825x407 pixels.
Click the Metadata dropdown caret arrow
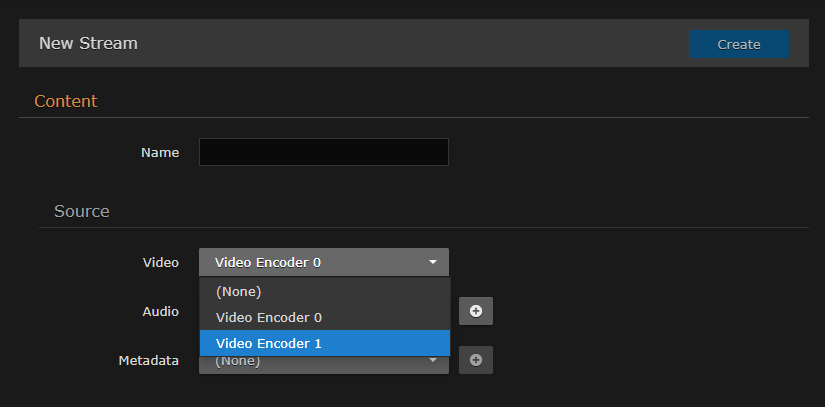tap(433, 361)
